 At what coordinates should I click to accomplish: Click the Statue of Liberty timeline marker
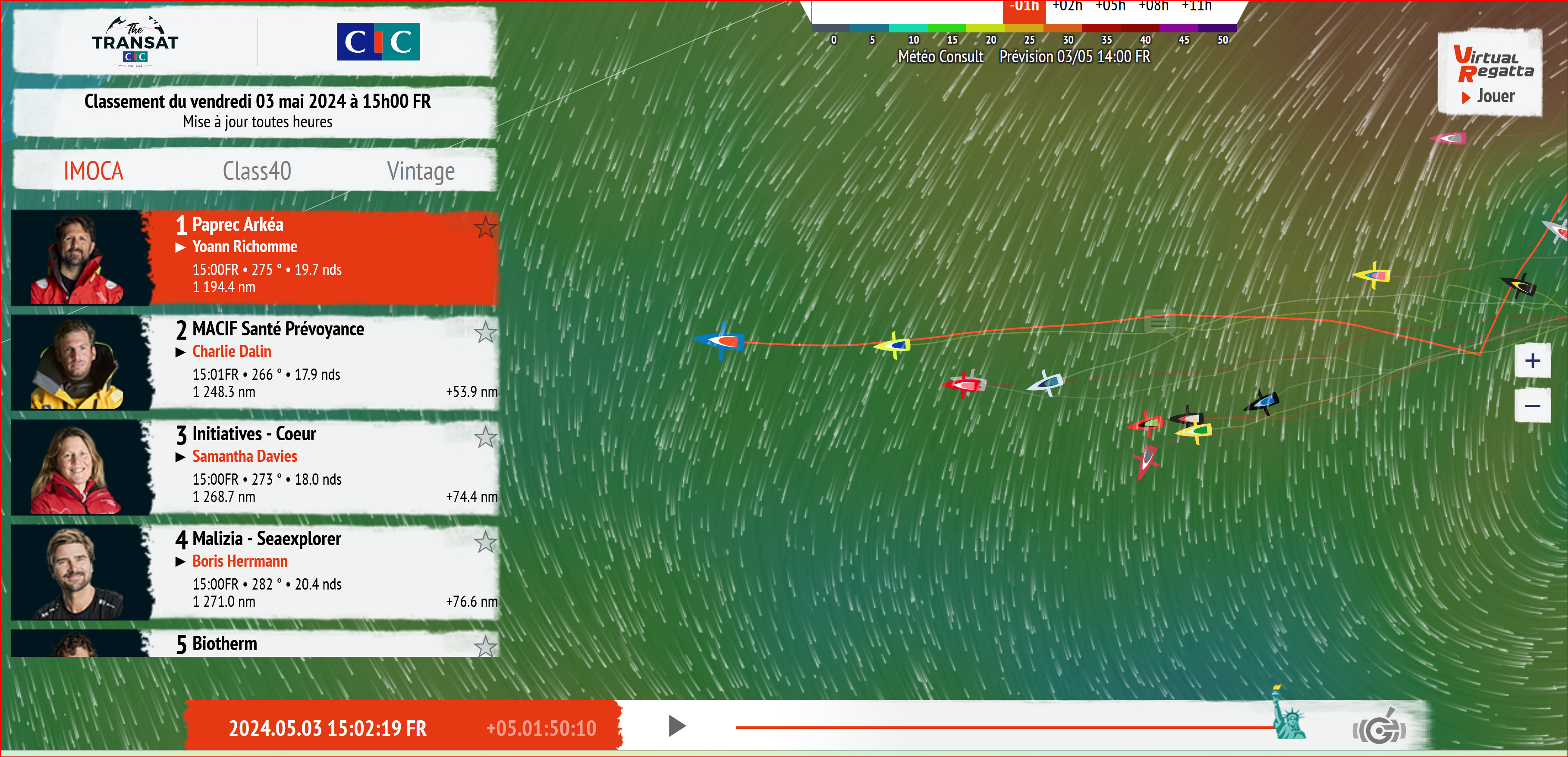point(1288,713)
